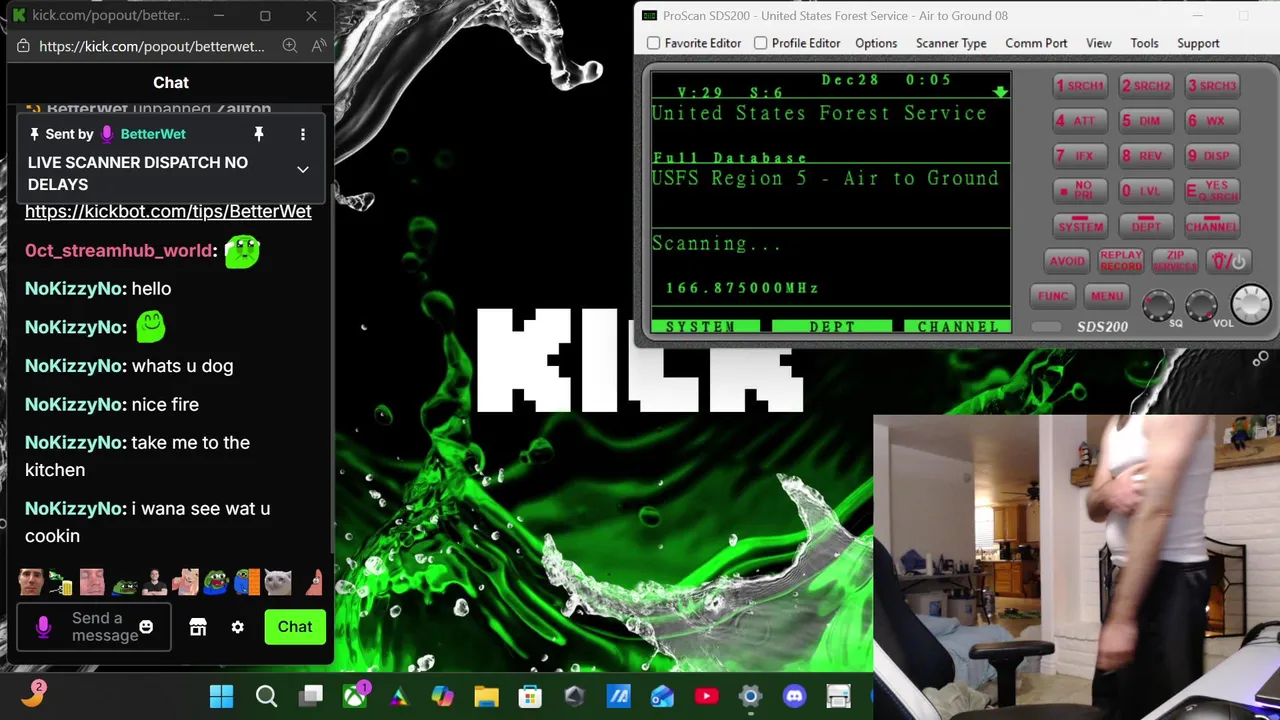Viewport: 1280px width, 720px height.
Task: Click the 5 DIM key
Action: tap(1146, 121)
